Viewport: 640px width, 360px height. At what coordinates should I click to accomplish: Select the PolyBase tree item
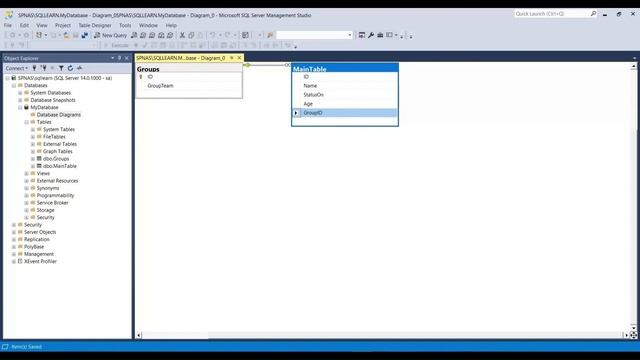tap(34, 247)
